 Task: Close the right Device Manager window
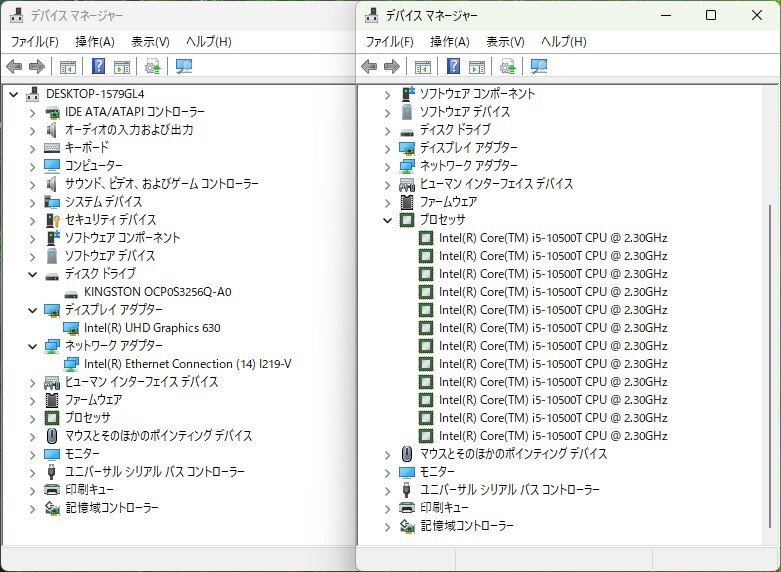757,15
